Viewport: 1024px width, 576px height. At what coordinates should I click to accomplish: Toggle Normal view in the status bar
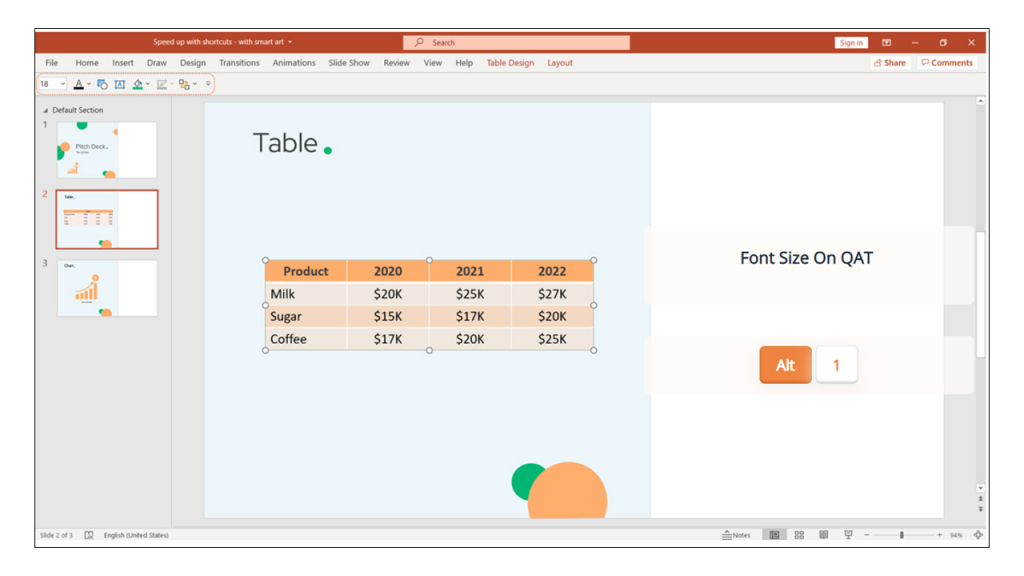(773, 534)
